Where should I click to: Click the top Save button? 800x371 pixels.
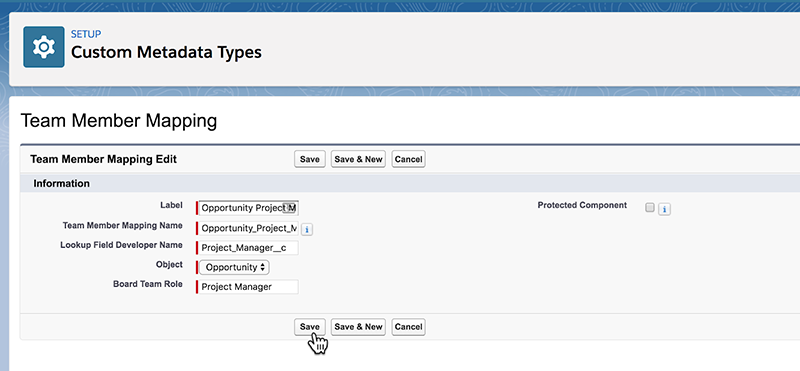coord(310,159)
